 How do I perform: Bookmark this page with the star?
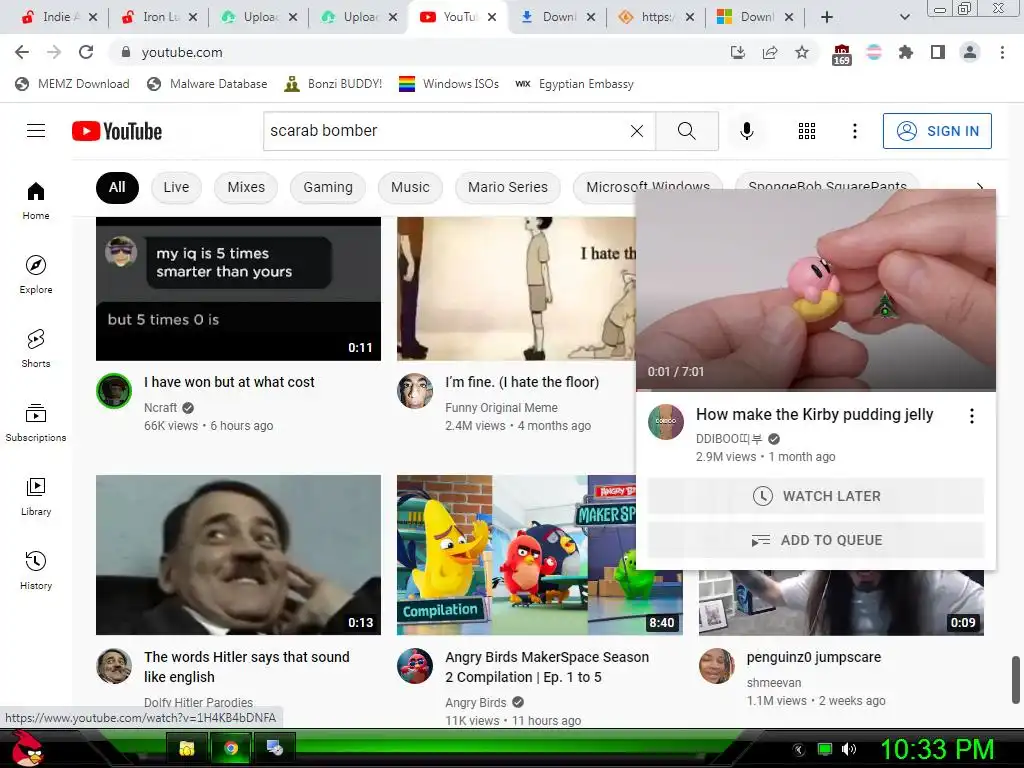(x=802, y=52)
